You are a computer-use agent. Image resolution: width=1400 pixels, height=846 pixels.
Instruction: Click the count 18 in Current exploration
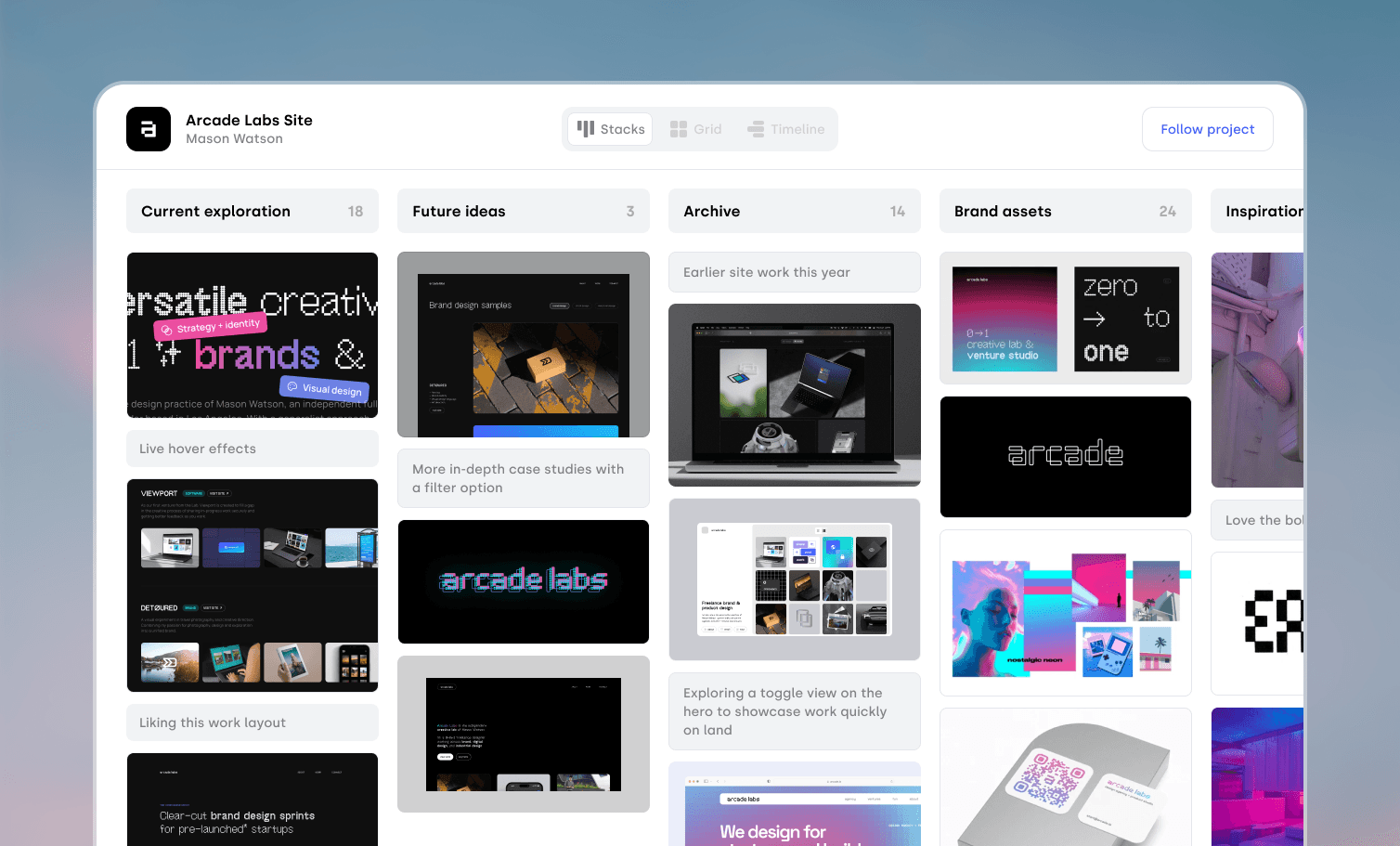tap(356, 212)
